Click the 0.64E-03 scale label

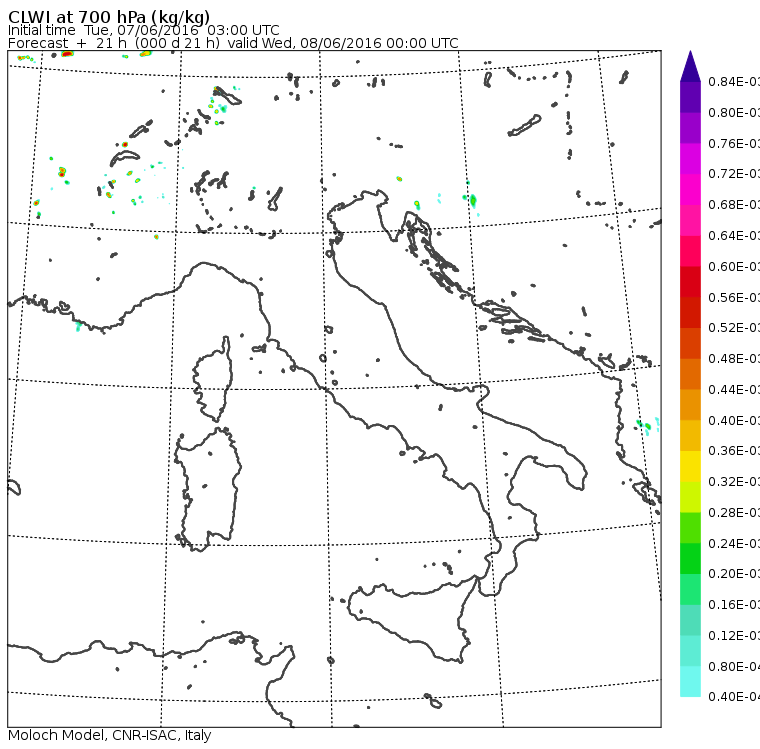[734, 236]
